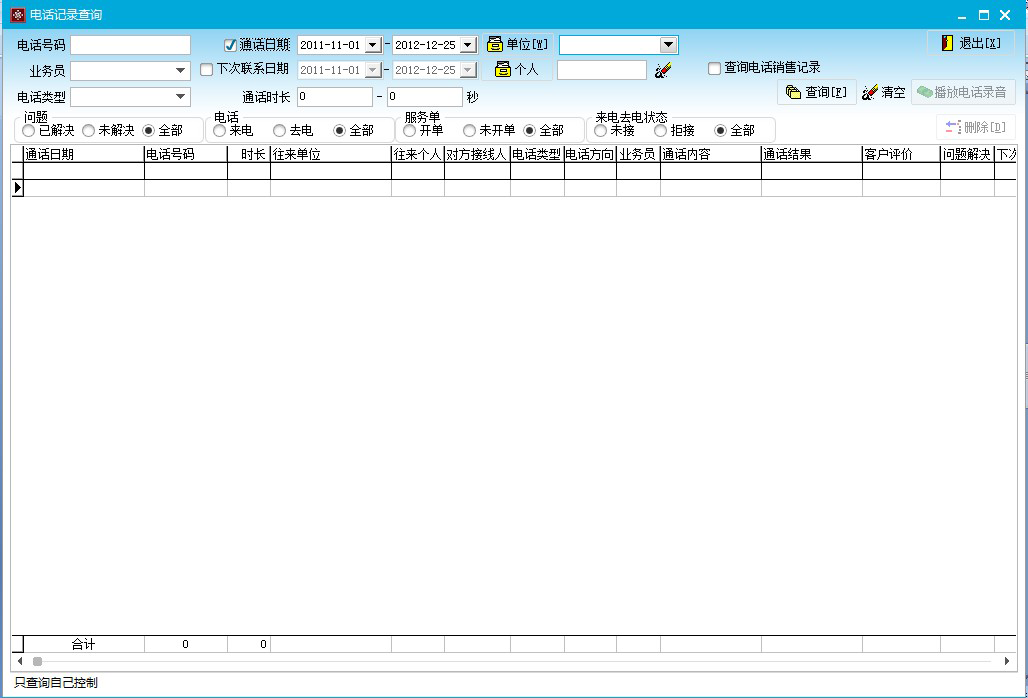Click the 退出[X] exit button

[x=971, y=43]
